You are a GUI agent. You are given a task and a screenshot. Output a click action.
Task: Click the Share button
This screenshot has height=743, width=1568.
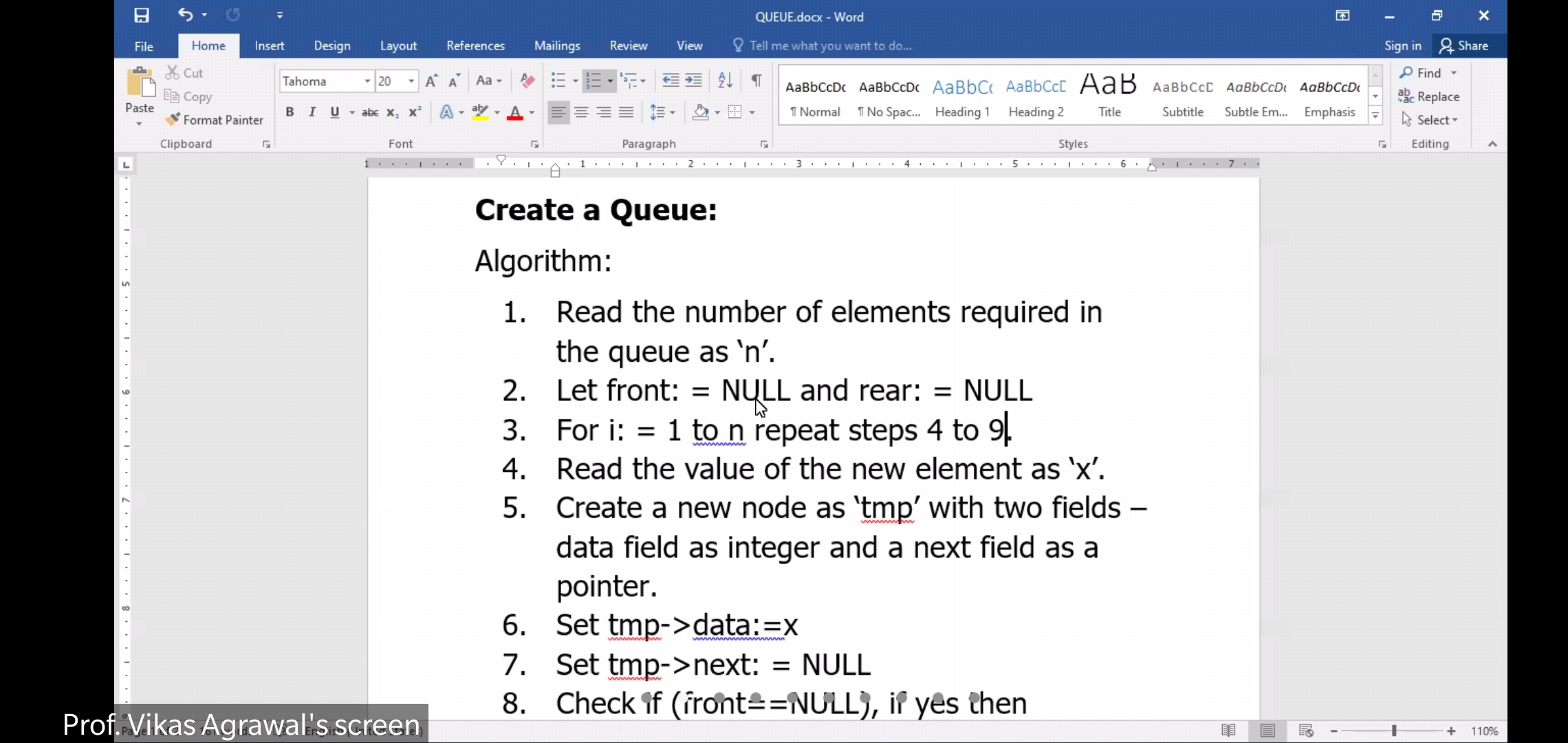(x=1464, y=45)
